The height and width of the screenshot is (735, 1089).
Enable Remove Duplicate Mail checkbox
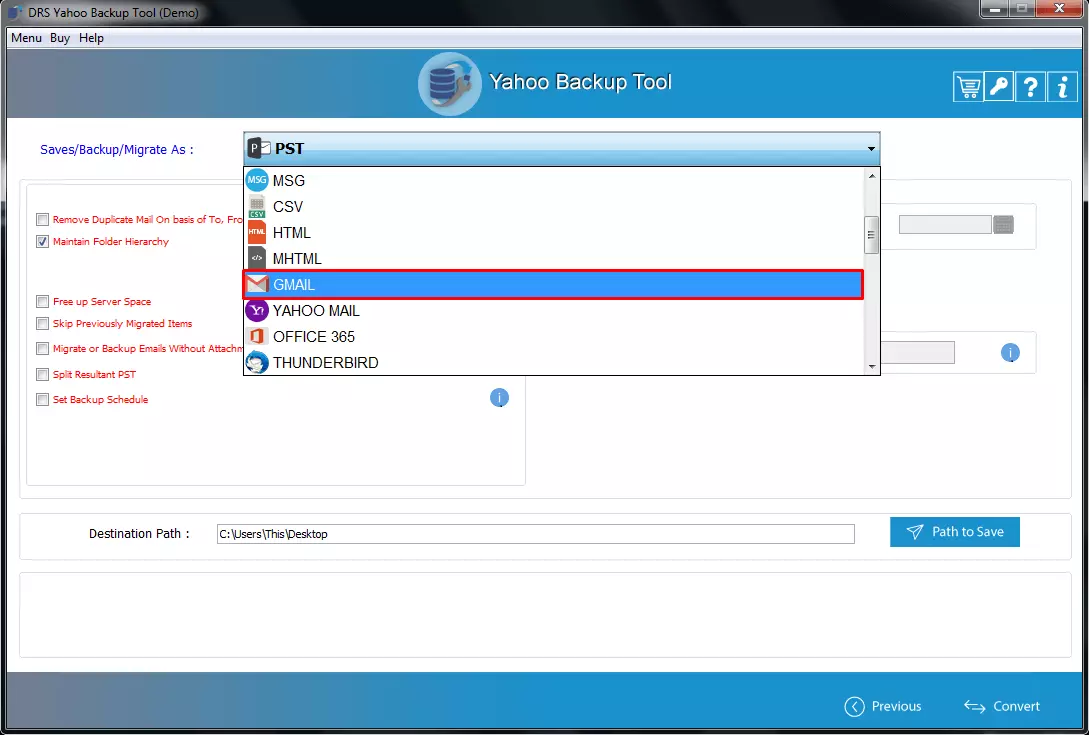(42, 220)
